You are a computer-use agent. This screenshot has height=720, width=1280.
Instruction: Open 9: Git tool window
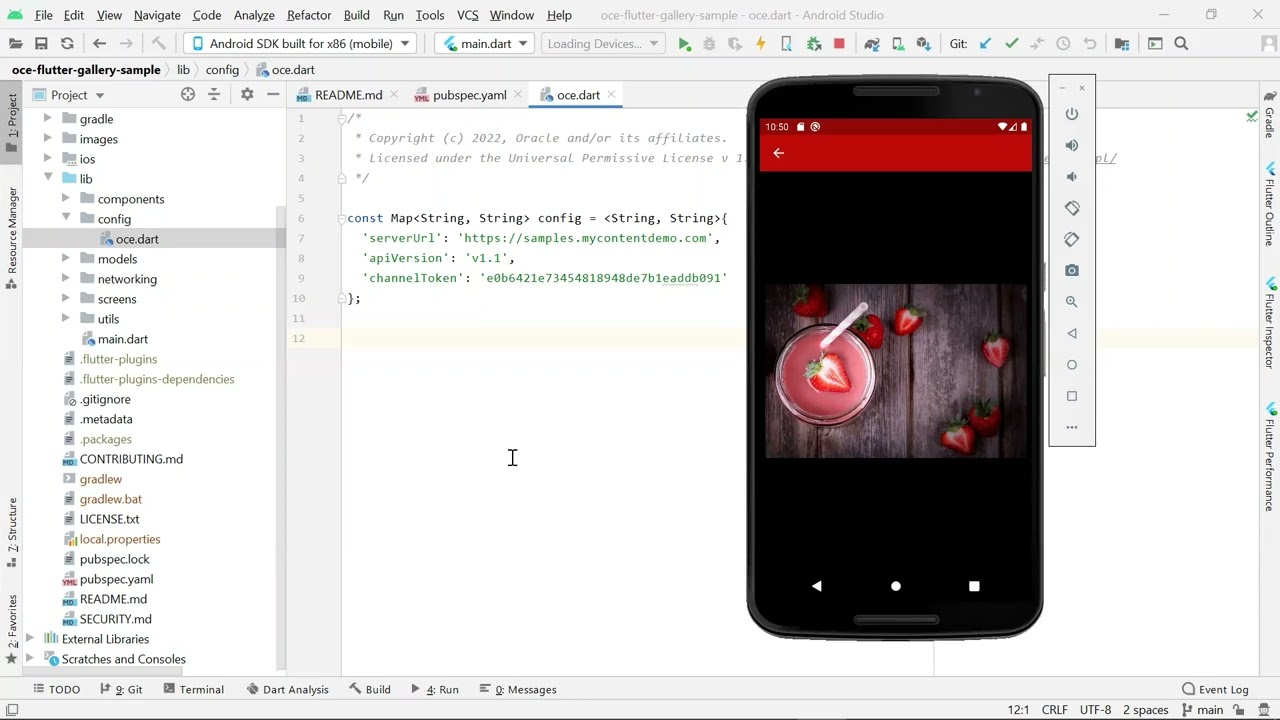(x=122, y=689)
